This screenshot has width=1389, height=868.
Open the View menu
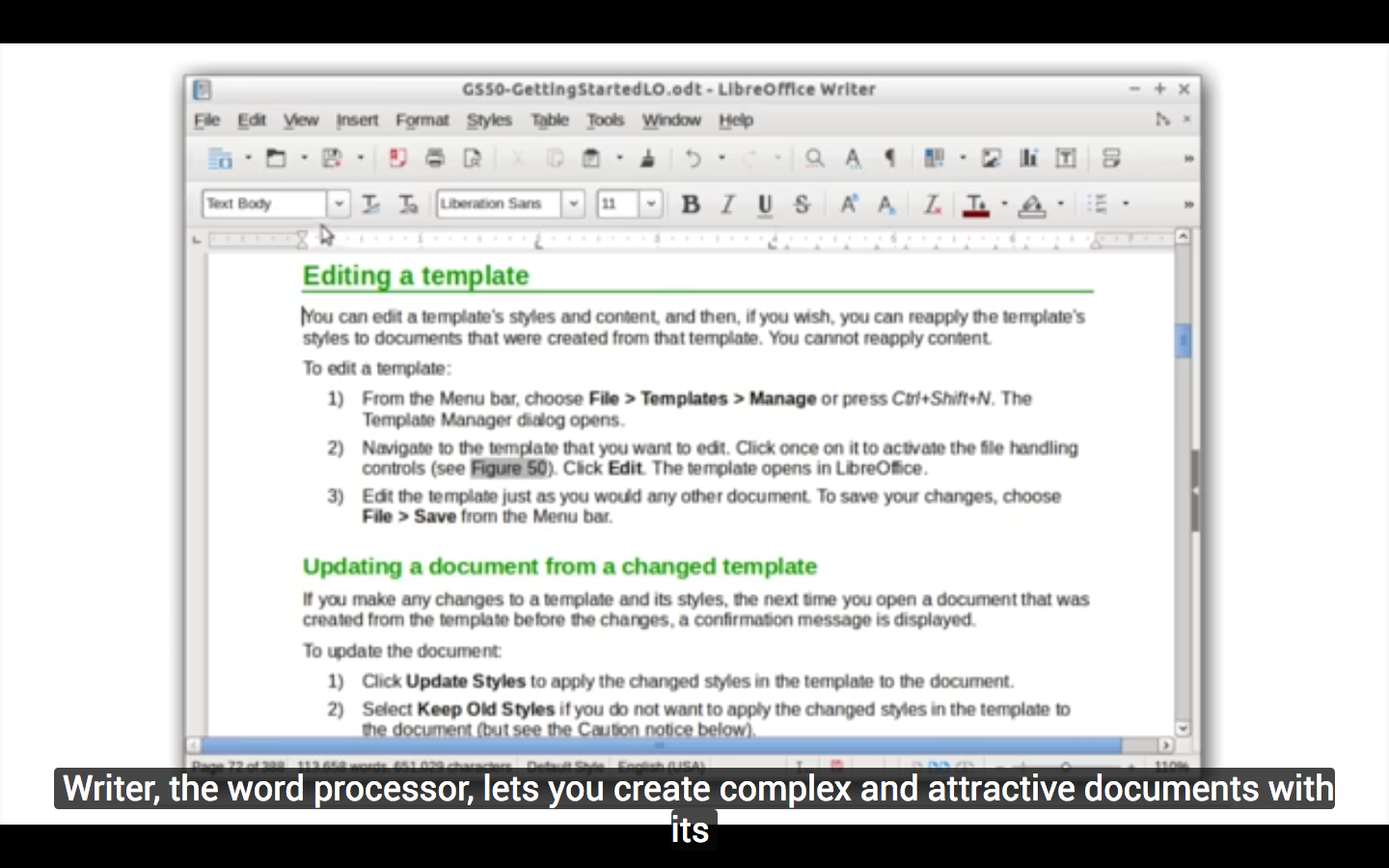tap(301, 121)
